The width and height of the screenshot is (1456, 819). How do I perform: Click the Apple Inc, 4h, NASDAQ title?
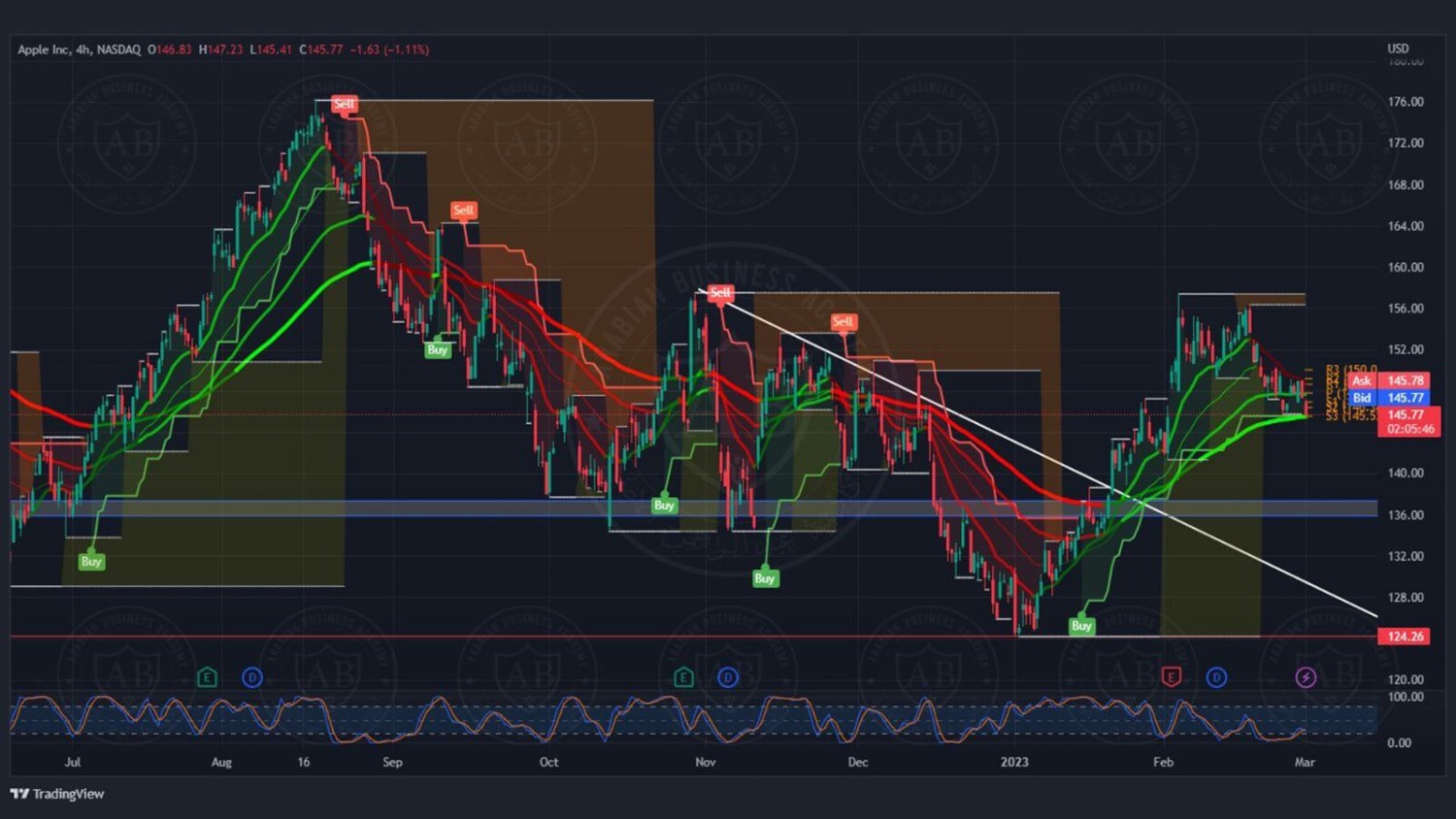pos(79,49)
